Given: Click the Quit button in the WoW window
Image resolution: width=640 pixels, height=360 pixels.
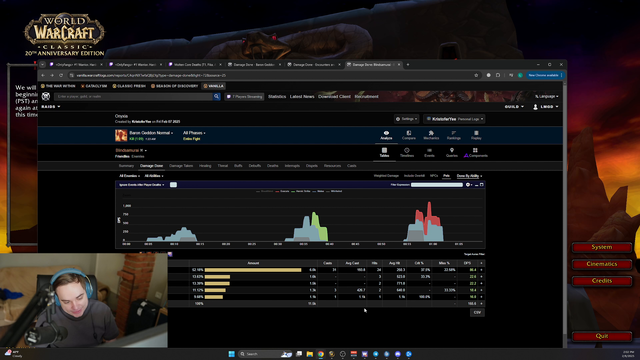Looking at the screenshot, I should click(x=602, y=336).
